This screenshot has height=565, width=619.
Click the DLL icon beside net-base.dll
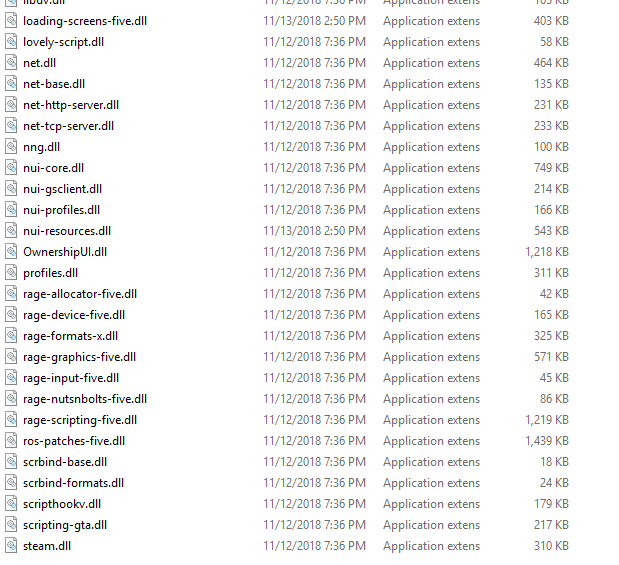pos(11,84)
